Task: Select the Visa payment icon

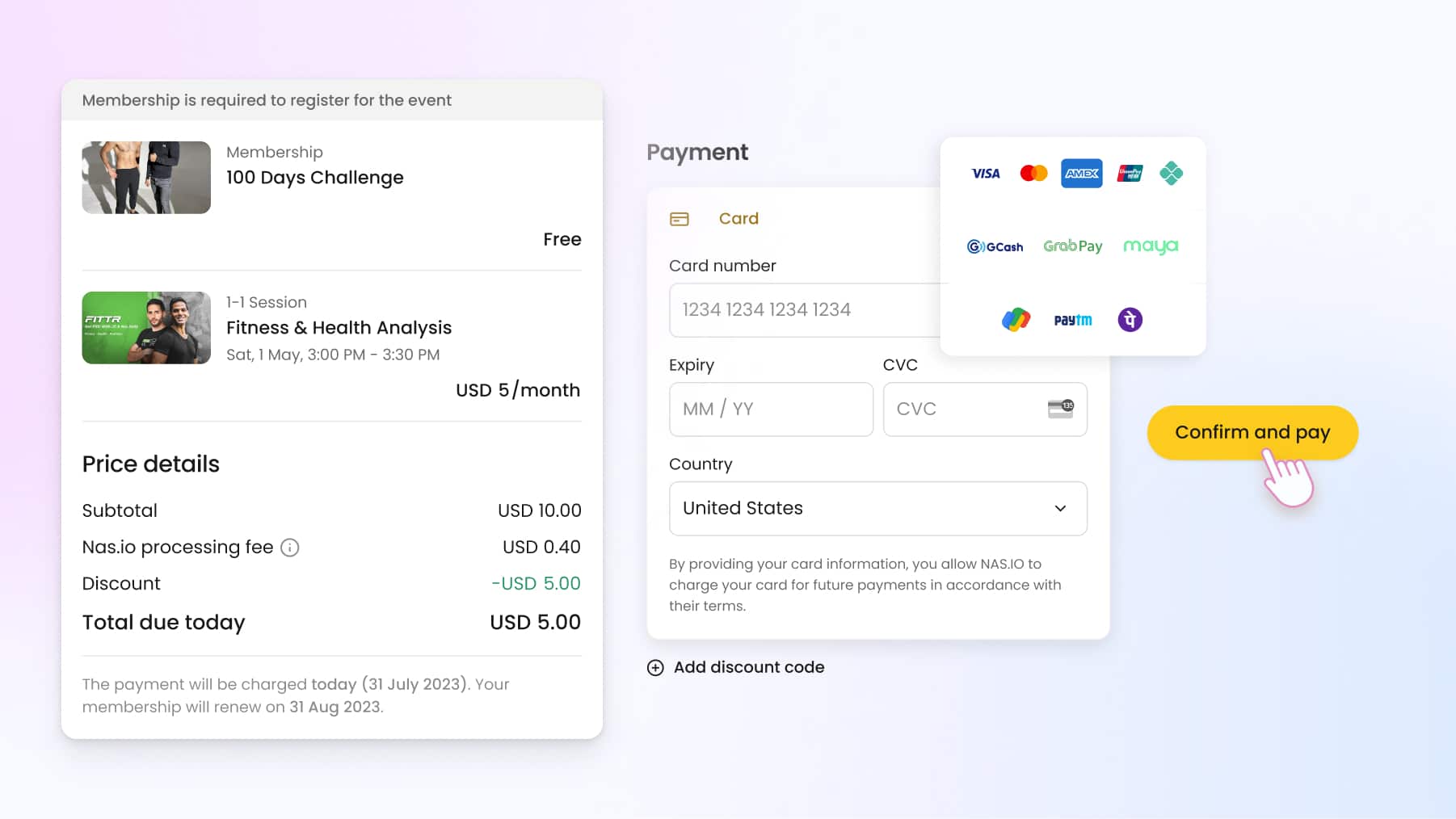Action: coord(985,173)
